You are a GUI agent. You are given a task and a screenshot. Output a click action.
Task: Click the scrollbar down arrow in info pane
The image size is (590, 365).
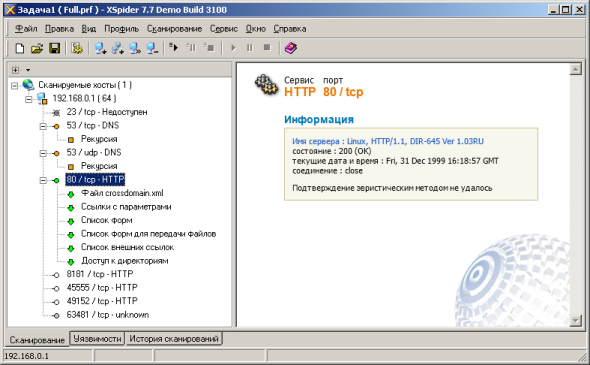575,321
